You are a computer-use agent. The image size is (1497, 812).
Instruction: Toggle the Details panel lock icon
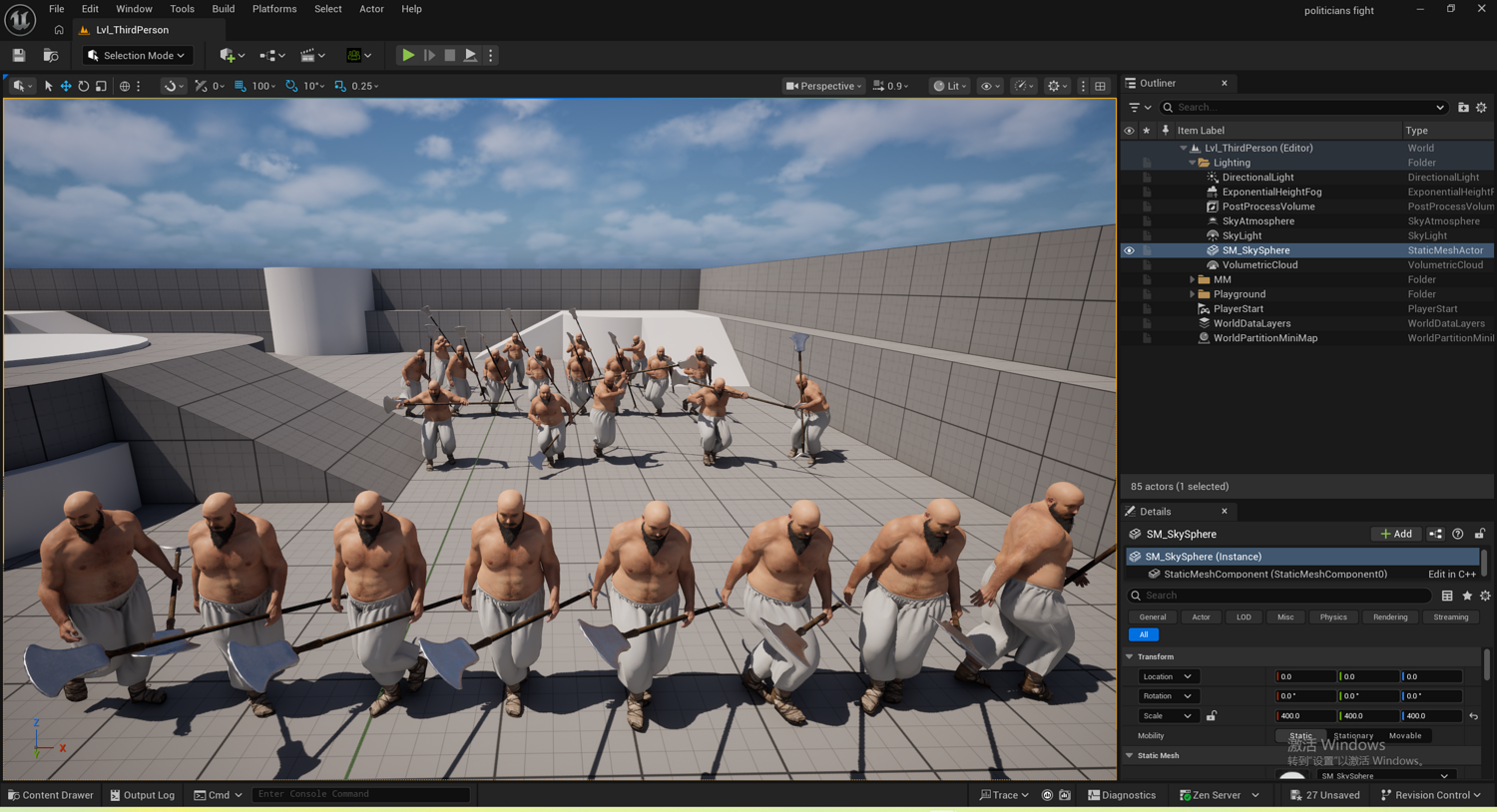point(1480,535)
